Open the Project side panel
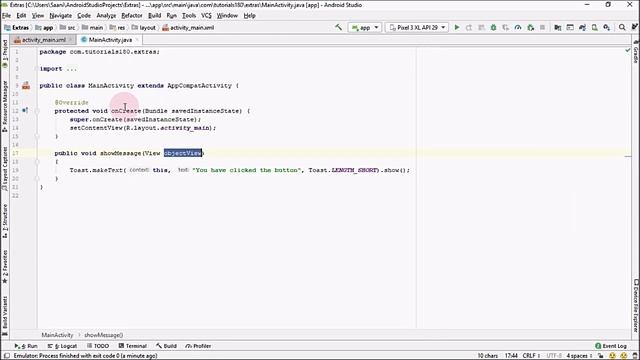This screenshot has width=640, height=360. 5,53
